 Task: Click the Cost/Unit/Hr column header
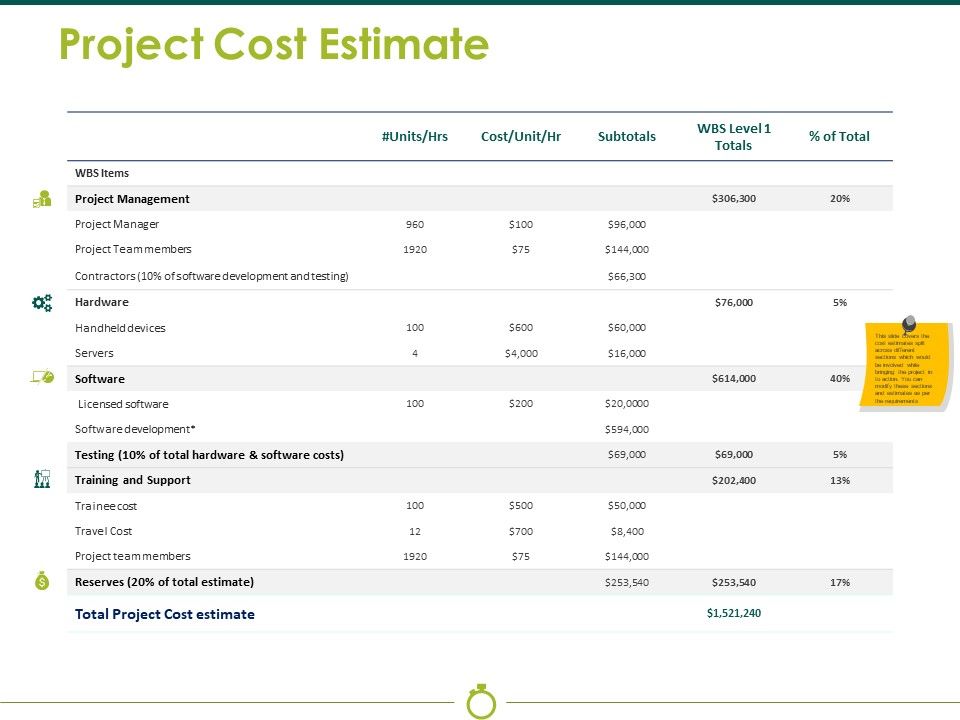point(520,137)
